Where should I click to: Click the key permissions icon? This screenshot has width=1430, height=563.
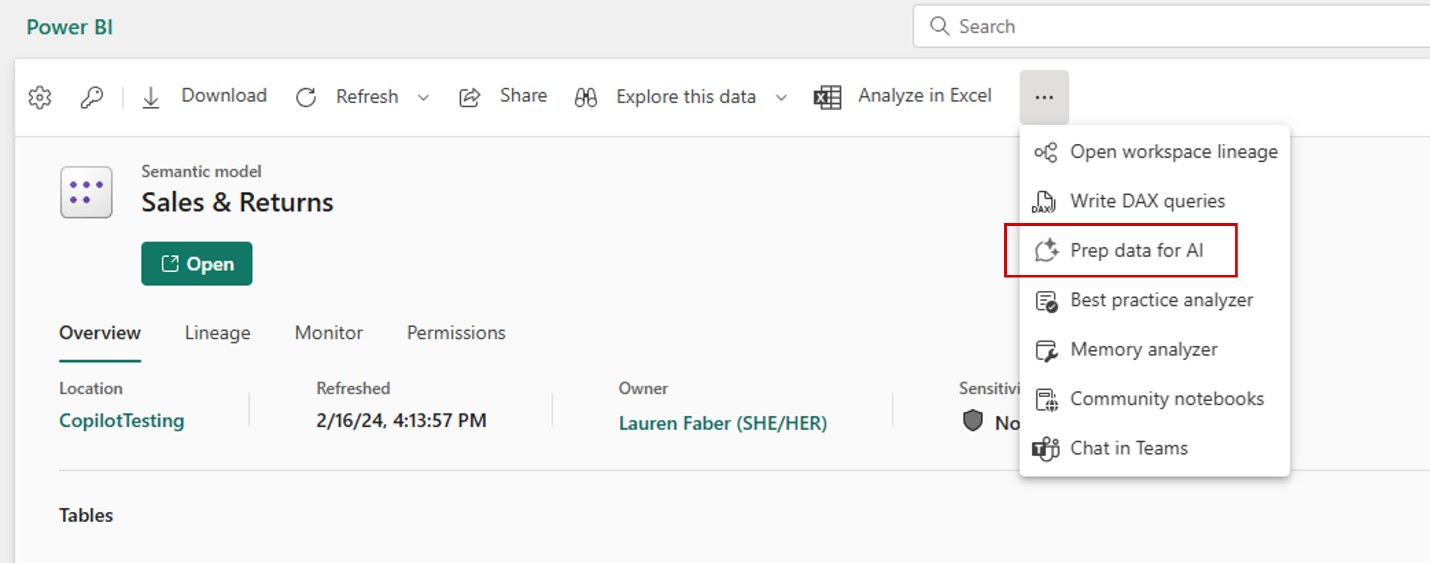point(92,97)
